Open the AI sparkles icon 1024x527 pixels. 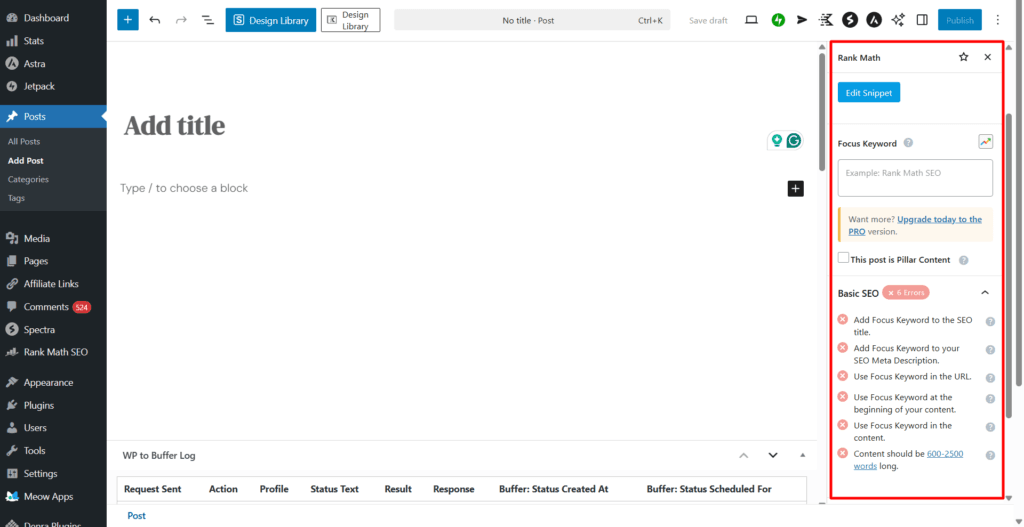[898, 20]
